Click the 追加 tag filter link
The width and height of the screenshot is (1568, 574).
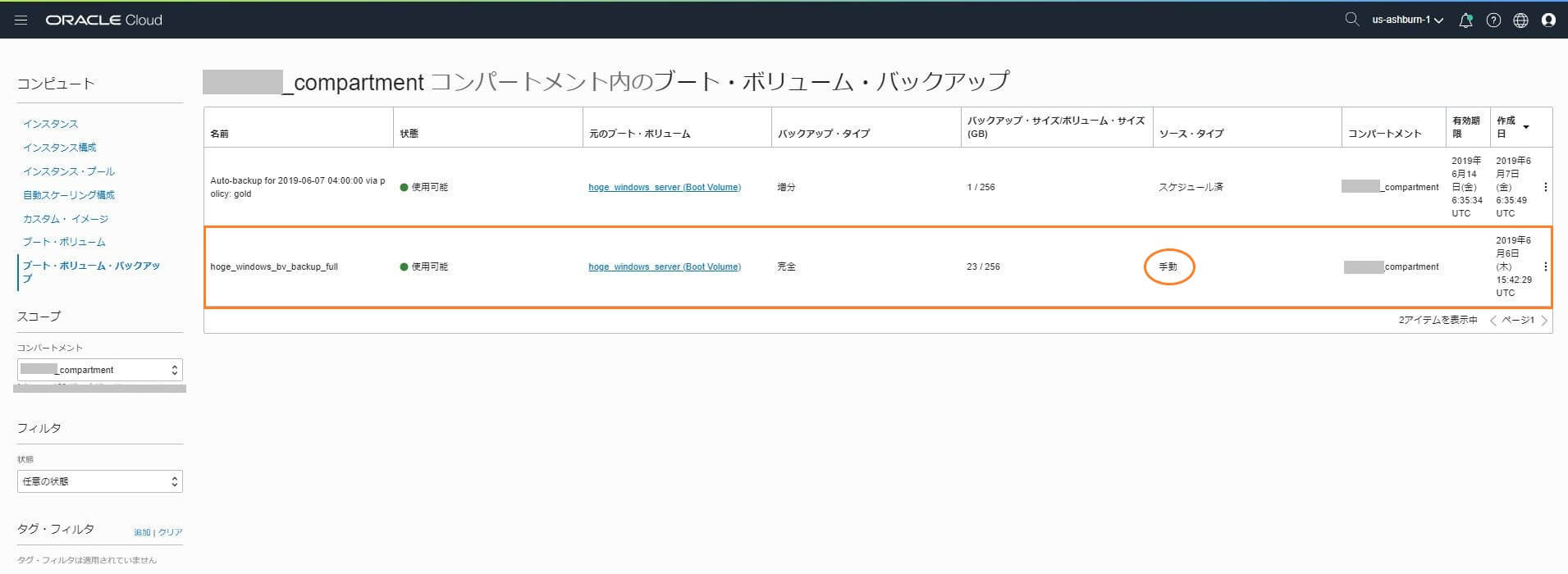[x=142, y=532]
